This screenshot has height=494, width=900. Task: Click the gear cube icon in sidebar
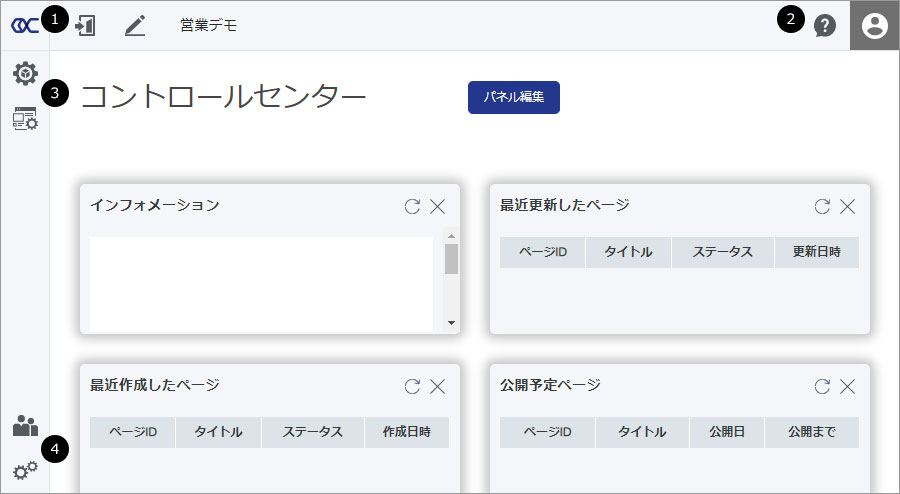(25, 73)
